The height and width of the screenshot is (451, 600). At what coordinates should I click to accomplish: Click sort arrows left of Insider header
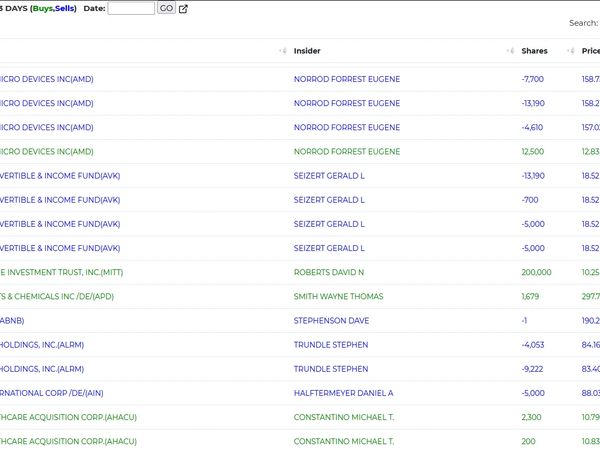[283, 51]
